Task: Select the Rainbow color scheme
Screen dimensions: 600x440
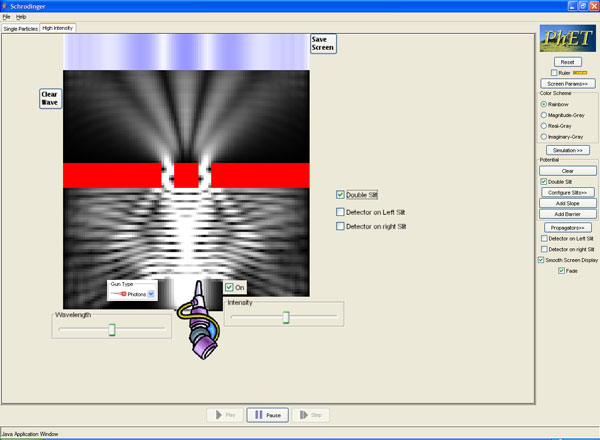Action: (x=543, y=104)
